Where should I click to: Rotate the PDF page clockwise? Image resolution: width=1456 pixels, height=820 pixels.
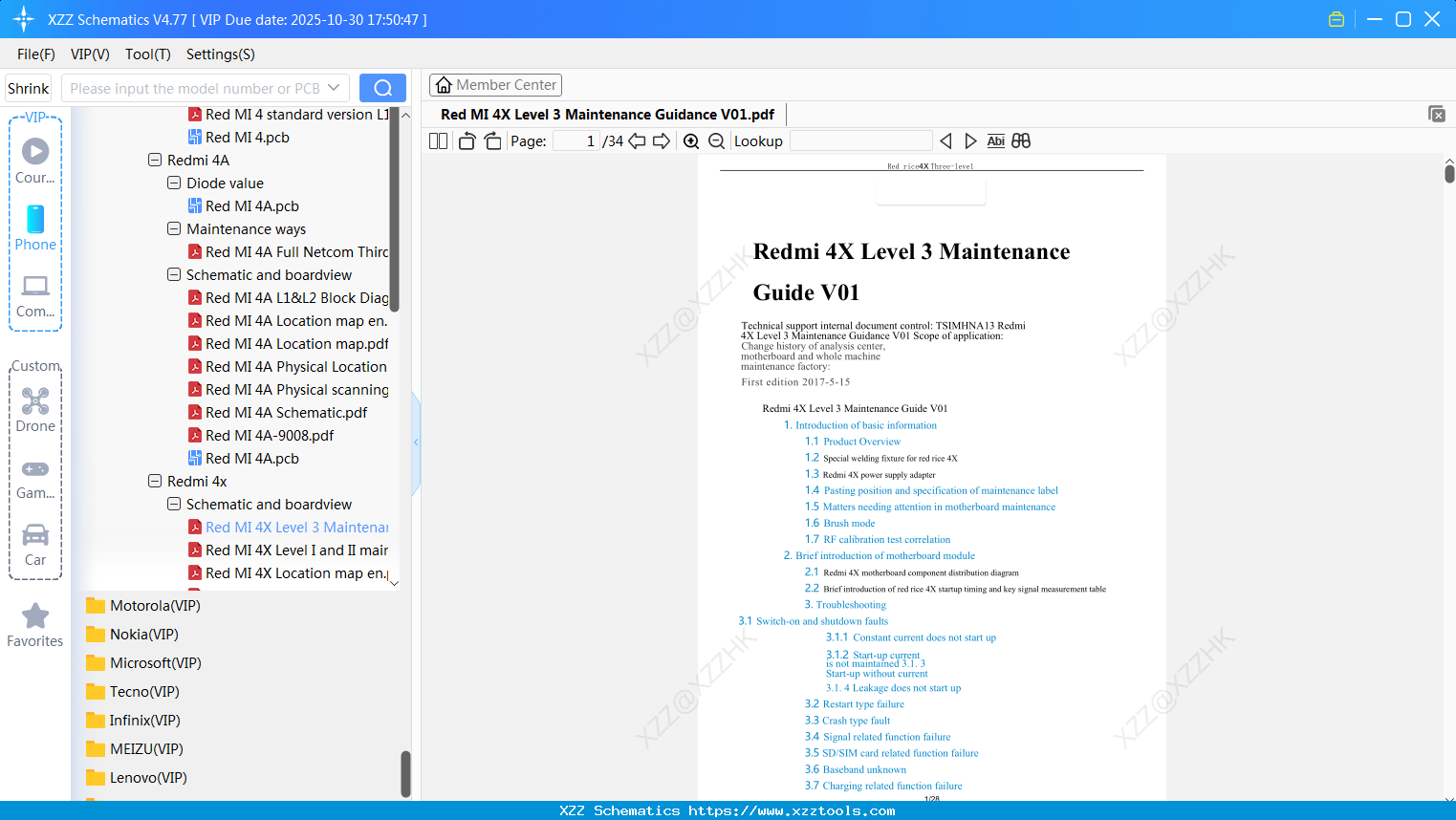point(492,141)
